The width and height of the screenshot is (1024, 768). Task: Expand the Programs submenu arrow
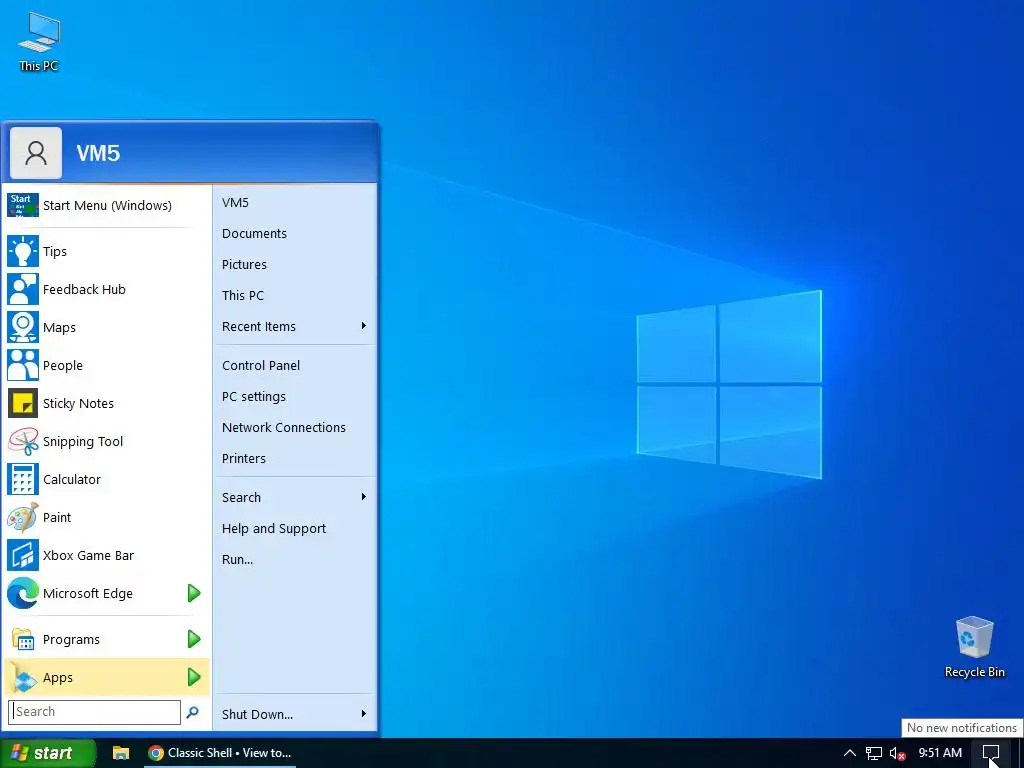tap(194, 639)
